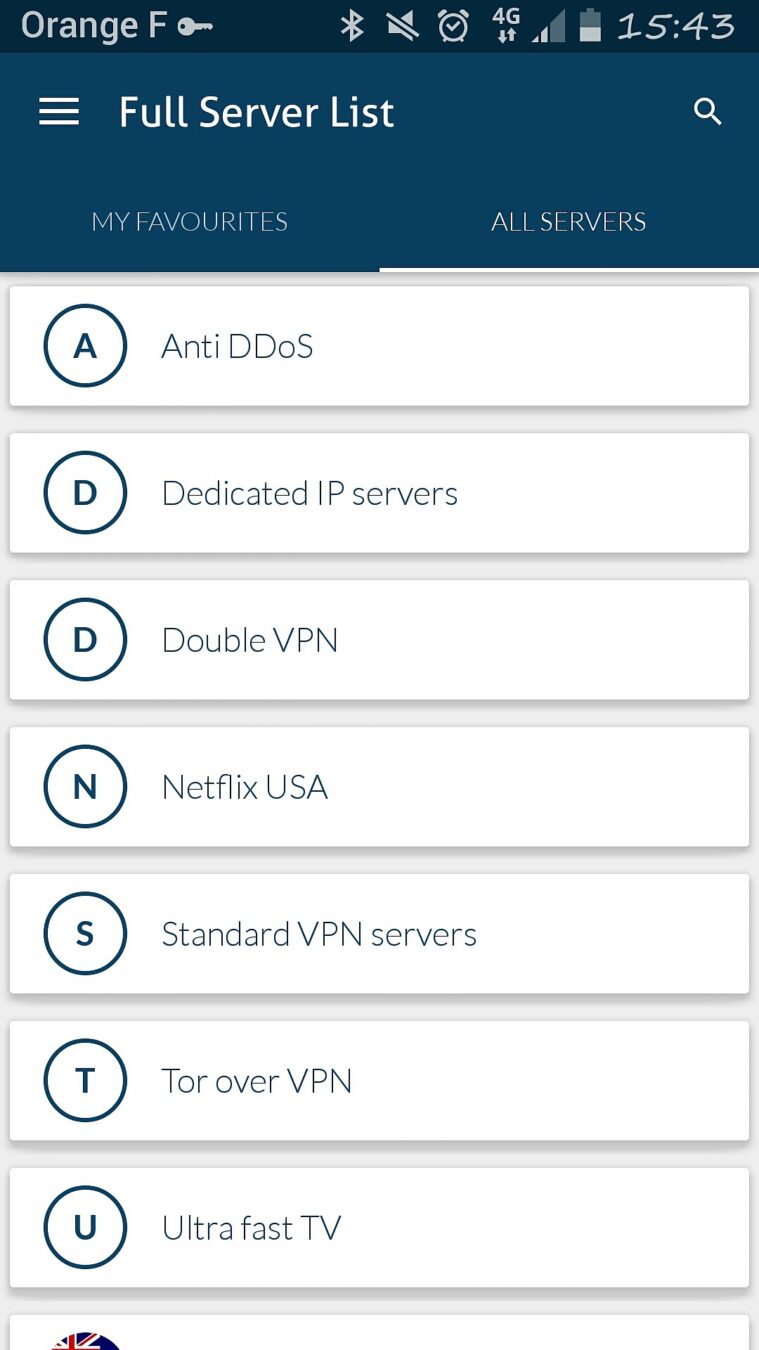The image size is (759, 1350).
Task: Tap the Bluetooth icon in status bar
Action: coord(352,26)
